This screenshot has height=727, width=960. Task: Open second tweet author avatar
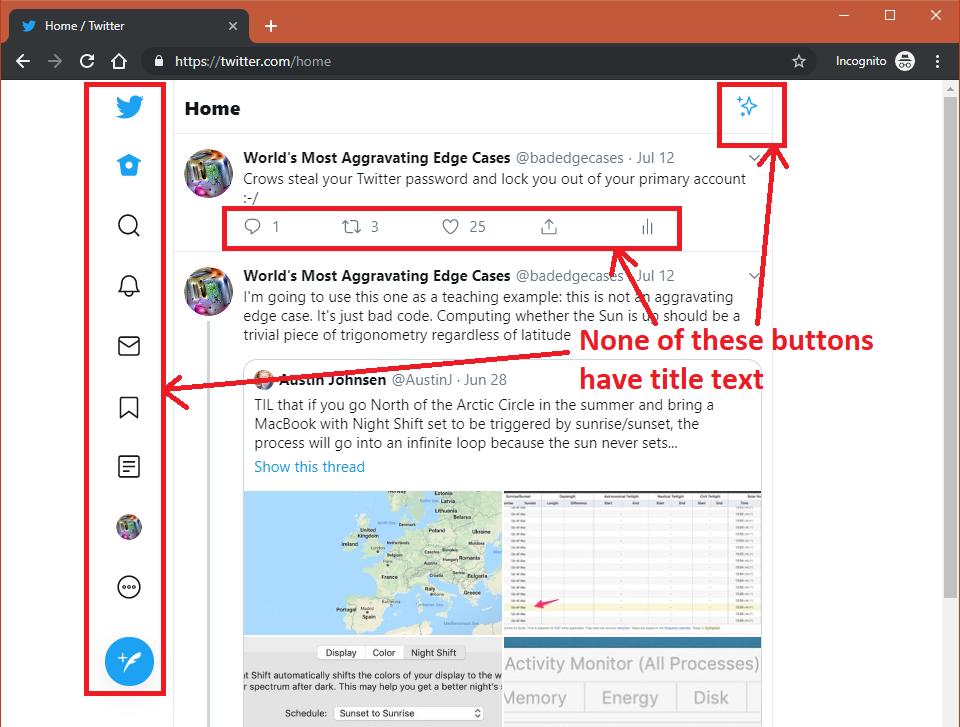(x=209, y=291)
